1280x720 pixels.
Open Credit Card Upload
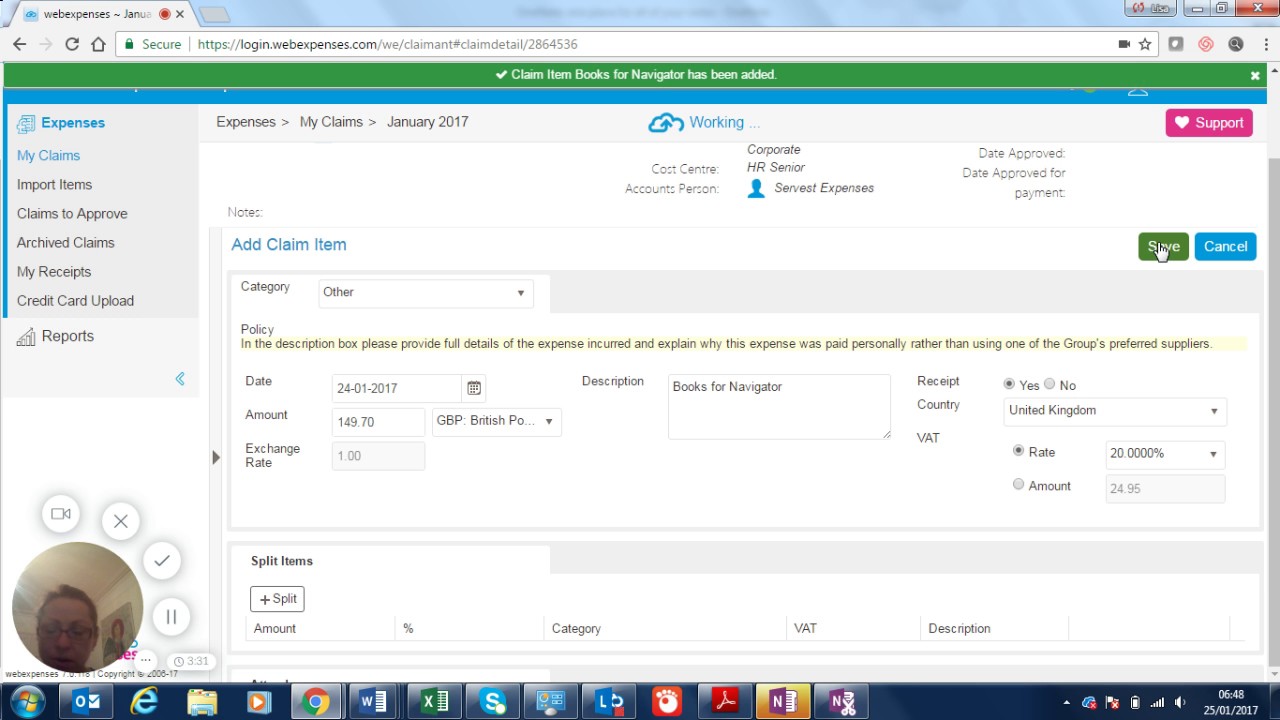tap(75, 301)
